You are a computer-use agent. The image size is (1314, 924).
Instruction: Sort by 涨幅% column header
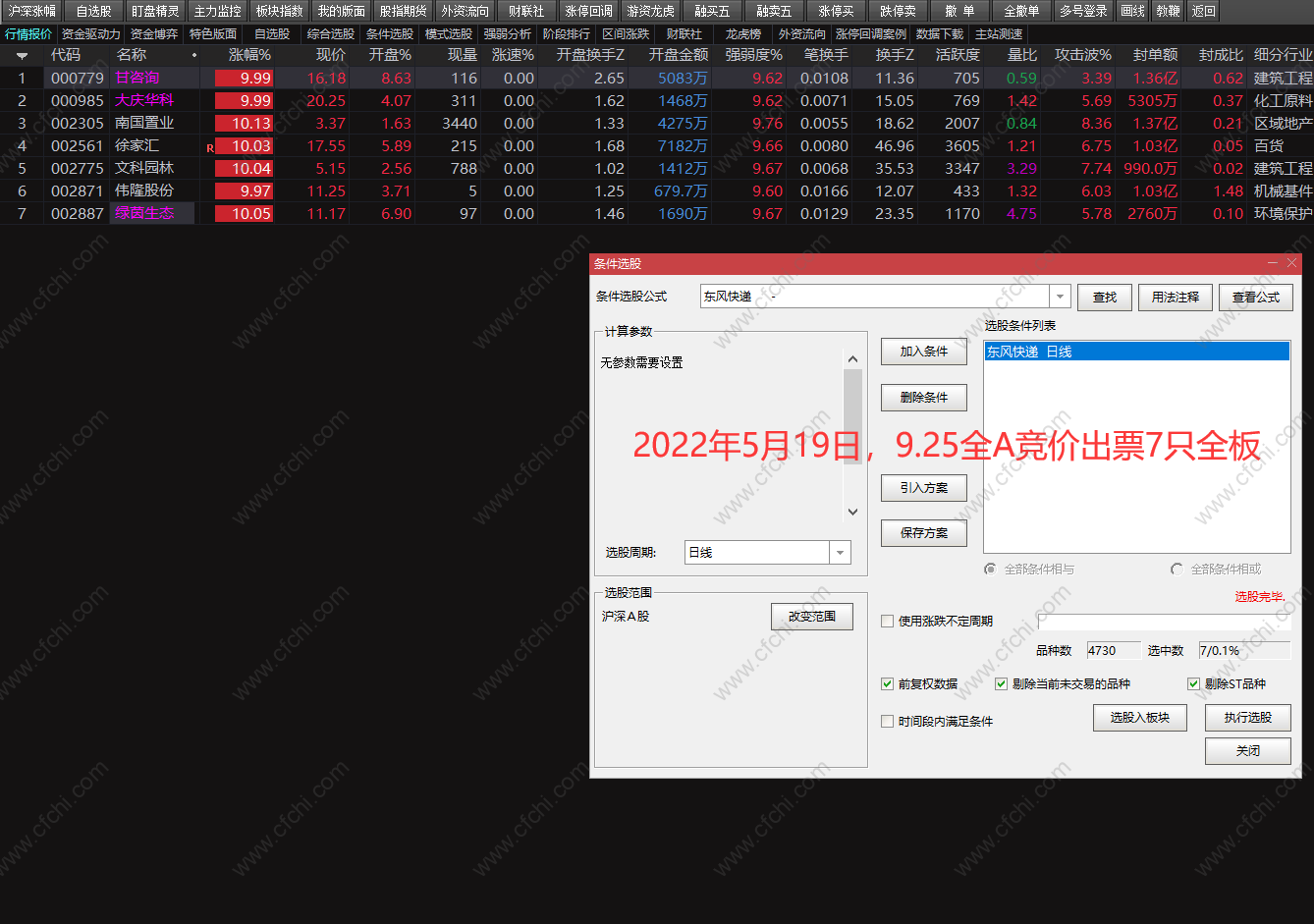[249, 55]
